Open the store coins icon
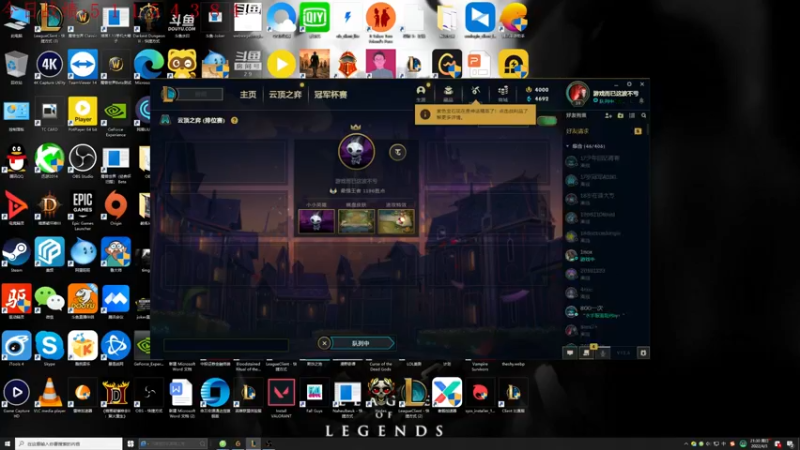Screen dimensions: 800x450 (x=503, y=92)
